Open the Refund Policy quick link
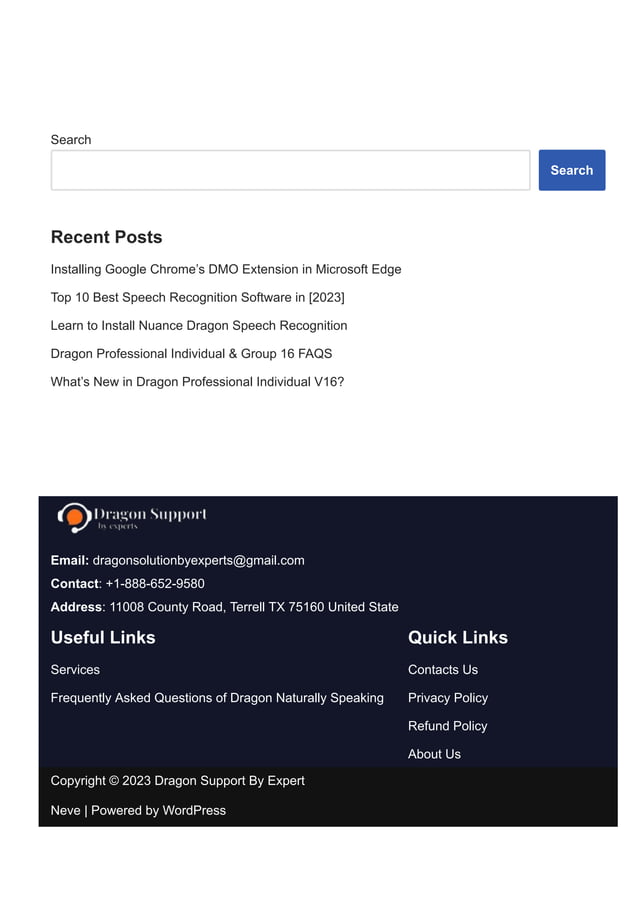638x903 pixels. coord(447,726)
